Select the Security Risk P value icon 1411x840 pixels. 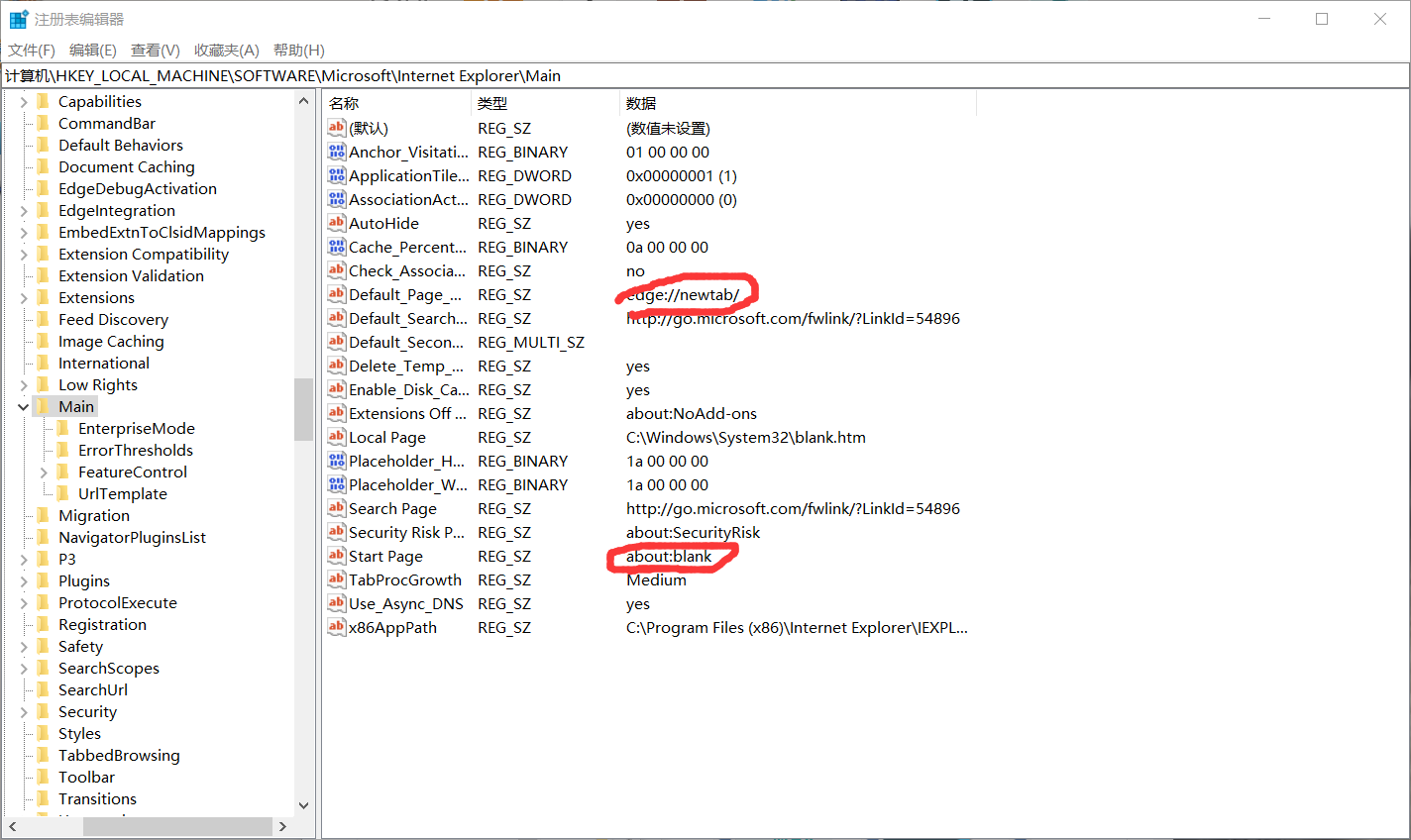pos(337,532)
